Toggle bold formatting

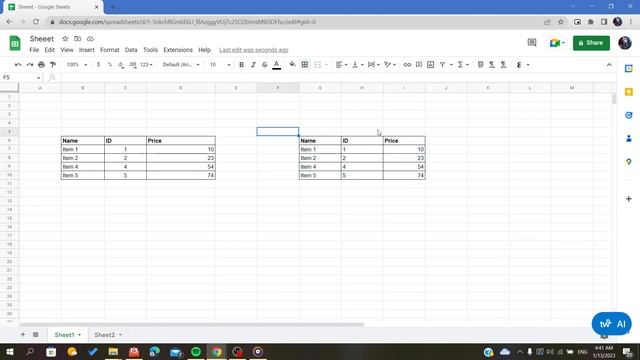click(241, 64)
